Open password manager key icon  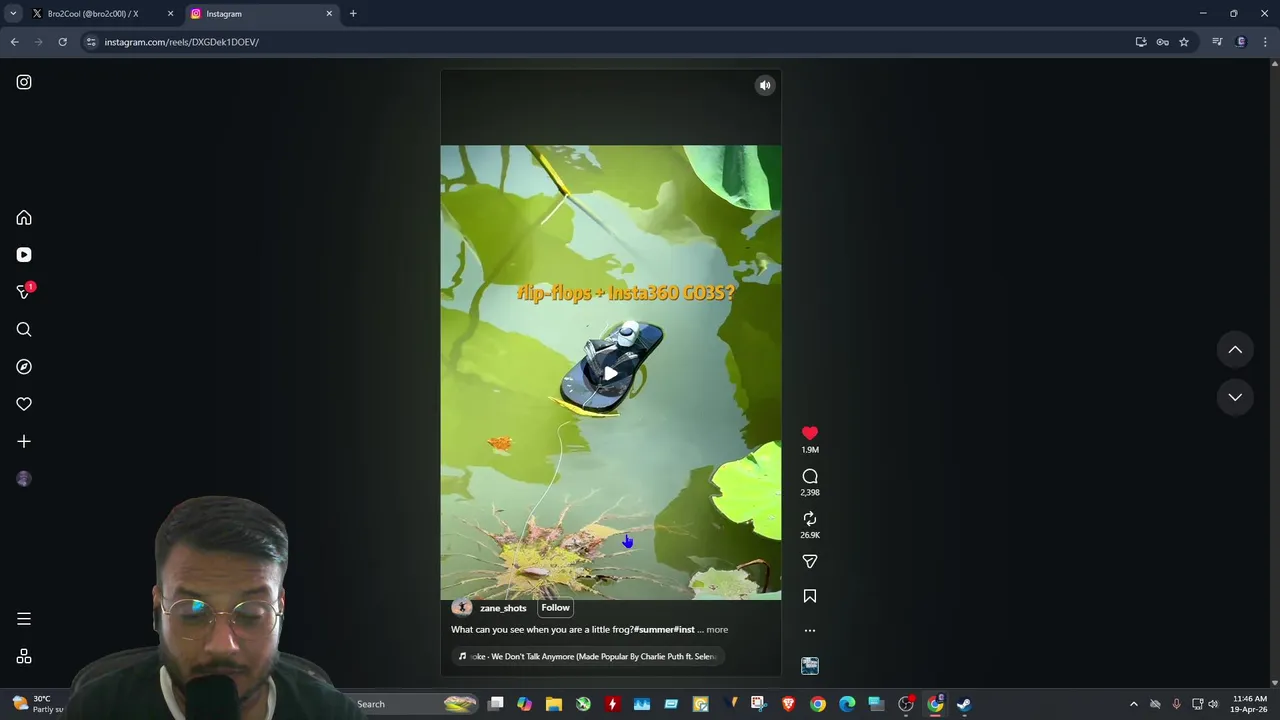[1162, 42]
